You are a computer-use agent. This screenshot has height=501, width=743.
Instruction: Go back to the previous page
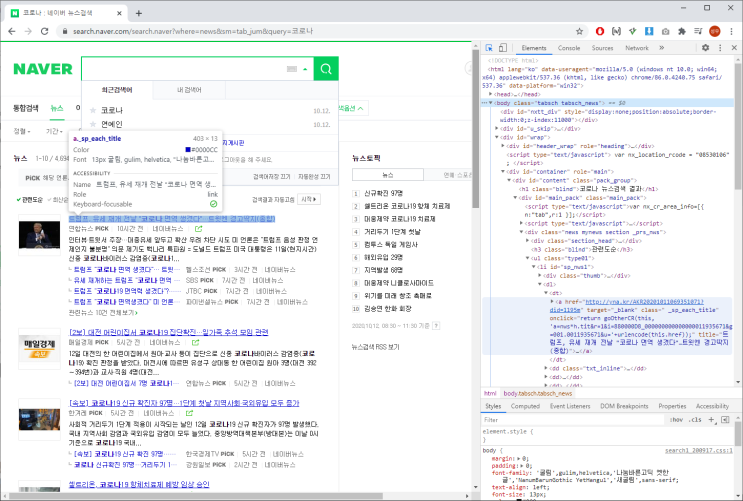[12, 31]
